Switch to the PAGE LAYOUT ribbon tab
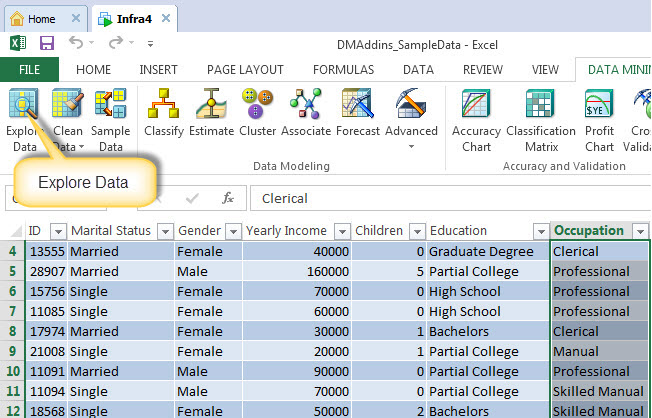 point(245,70)
